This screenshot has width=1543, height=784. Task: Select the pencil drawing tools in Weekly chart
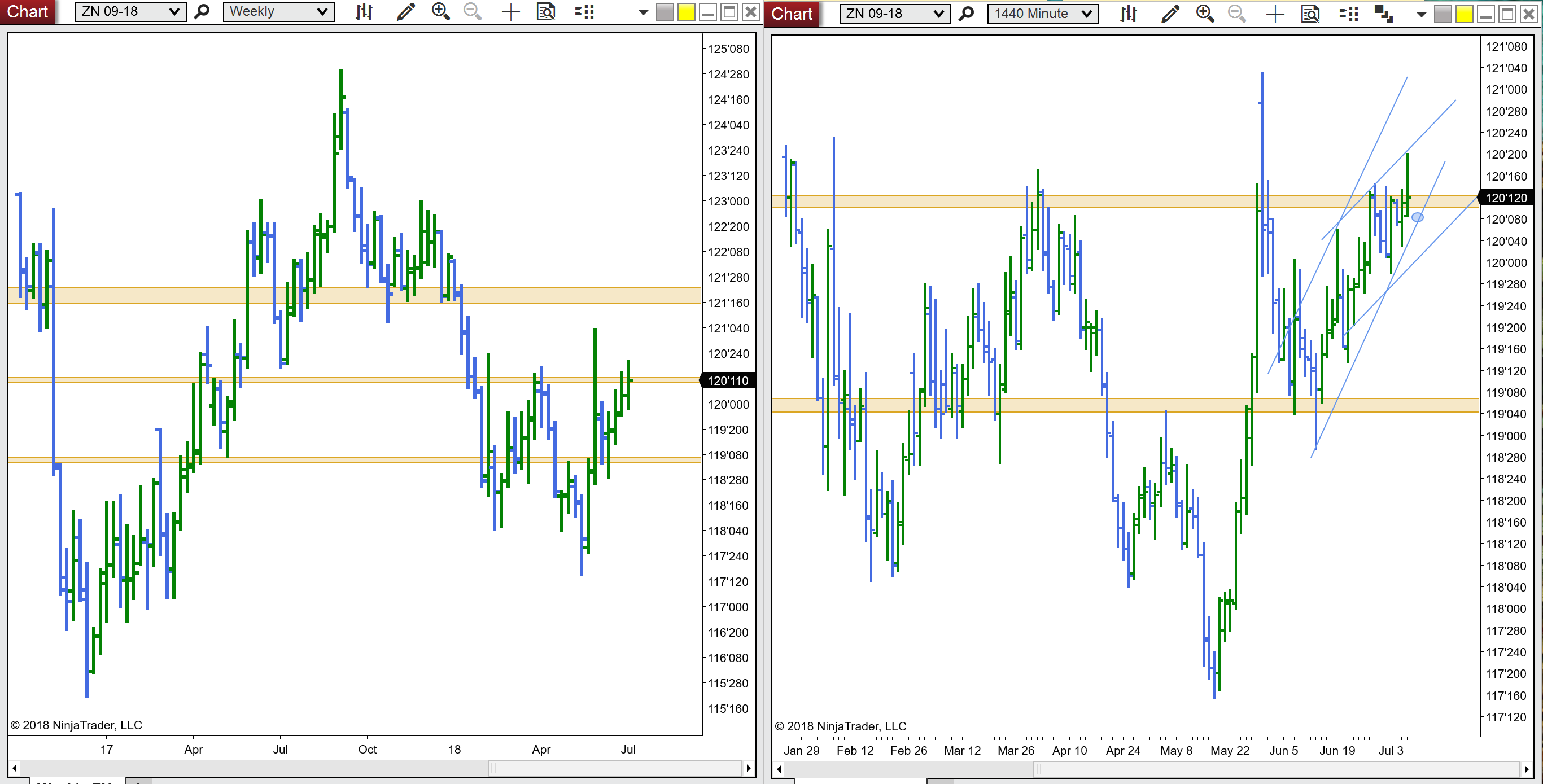[x=405, y=11]
